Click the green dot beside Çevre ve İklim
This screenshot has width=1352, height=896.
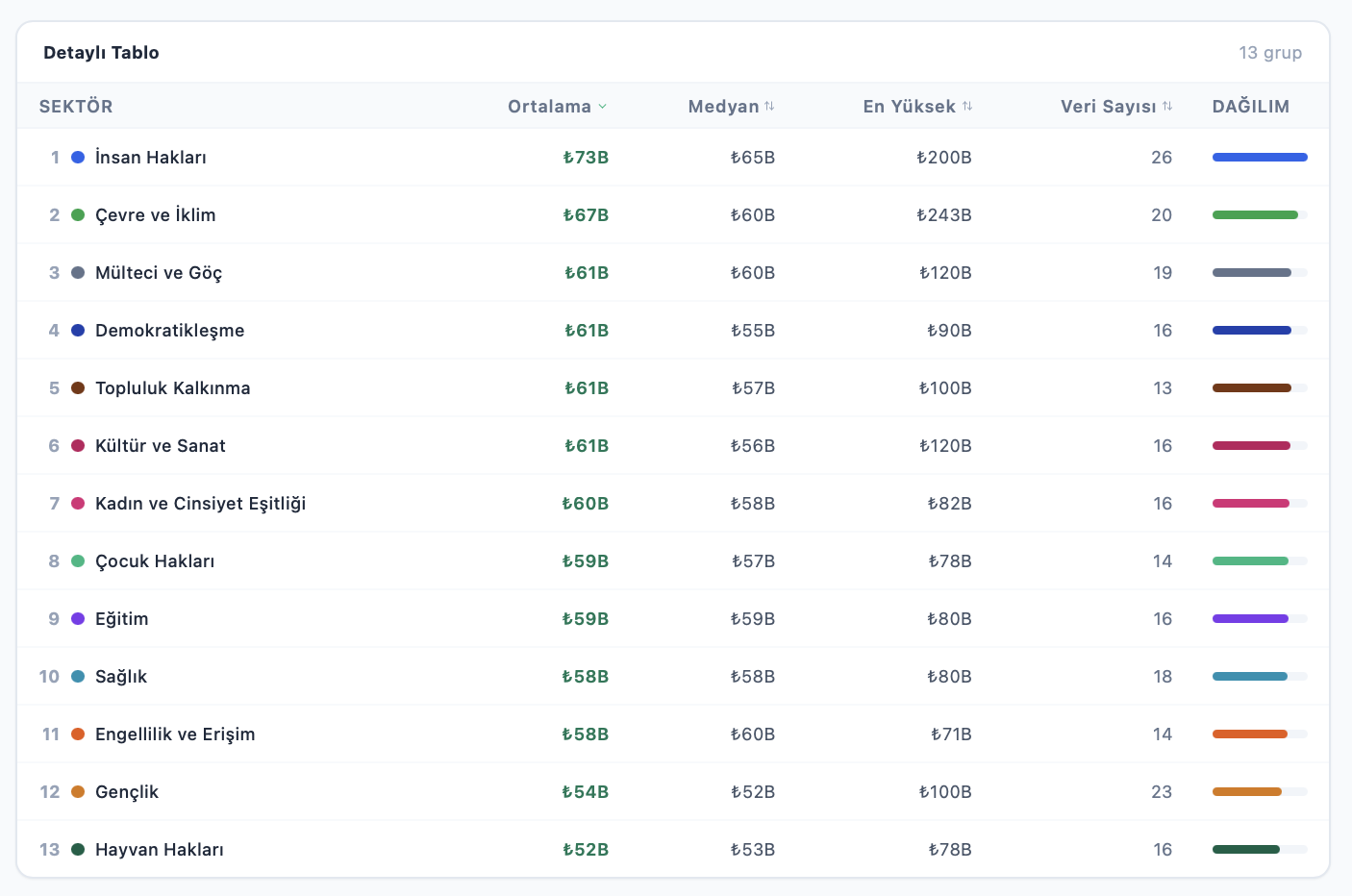click(78, 214)
